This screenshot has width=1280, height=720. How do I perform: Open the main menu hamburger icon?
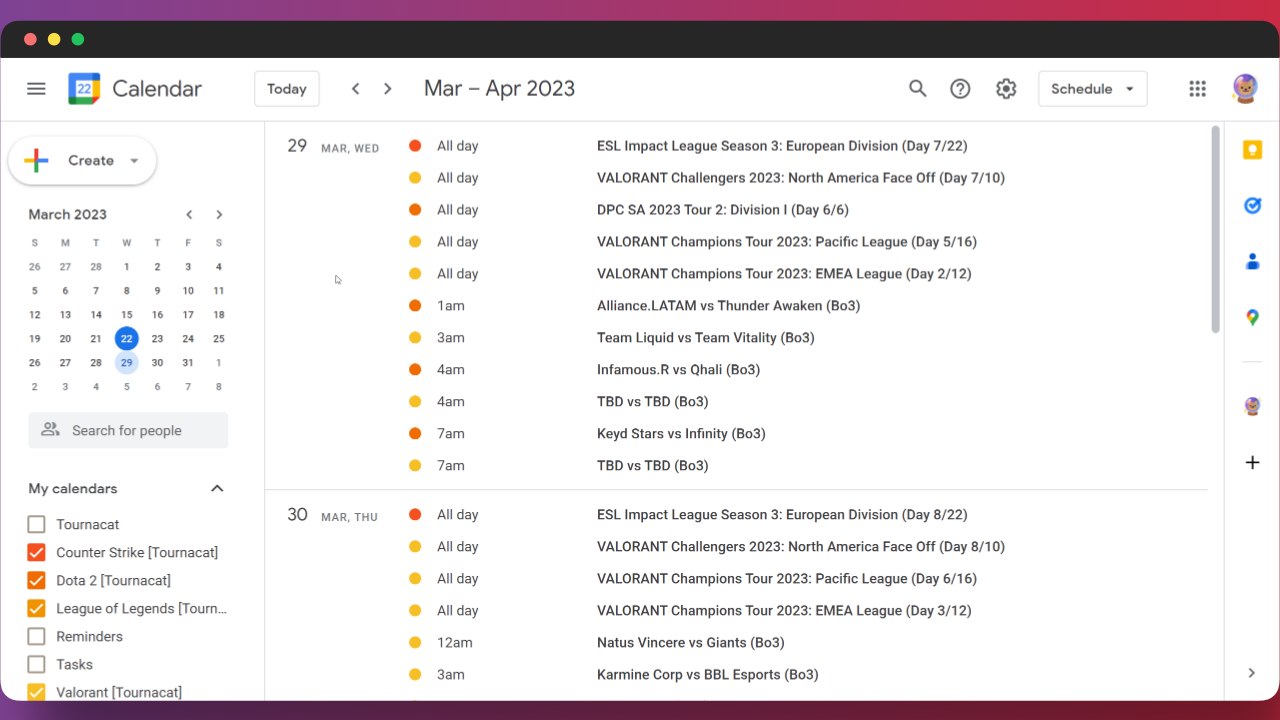(x=36, y=89)
